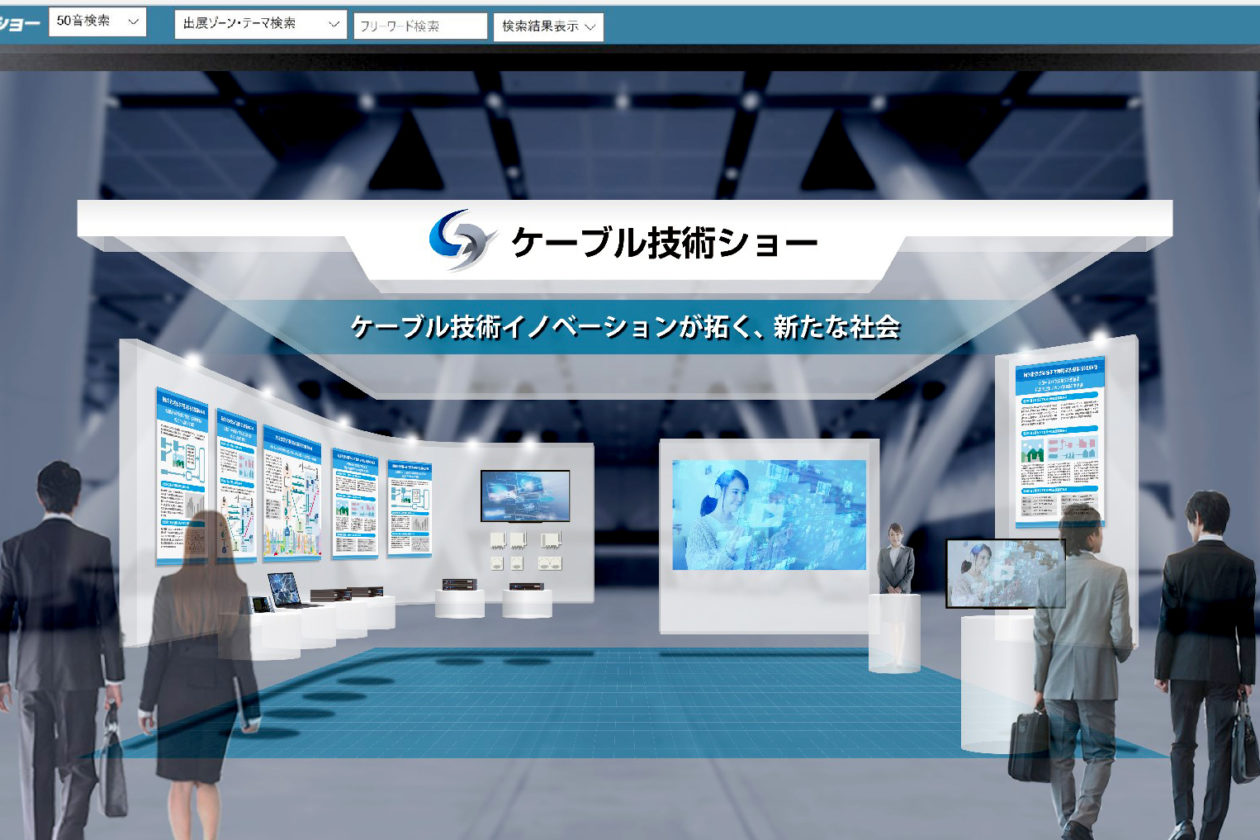Open the 50音検索 dropdown
This screenshot has width=1260, height=840.
point(97,22)
